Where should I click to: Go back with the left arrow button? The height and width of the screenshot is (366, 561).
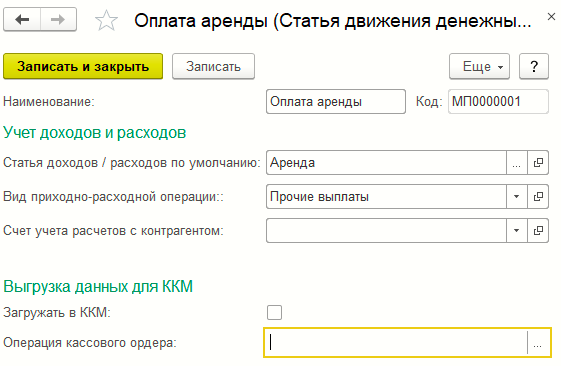coord(22,19)
